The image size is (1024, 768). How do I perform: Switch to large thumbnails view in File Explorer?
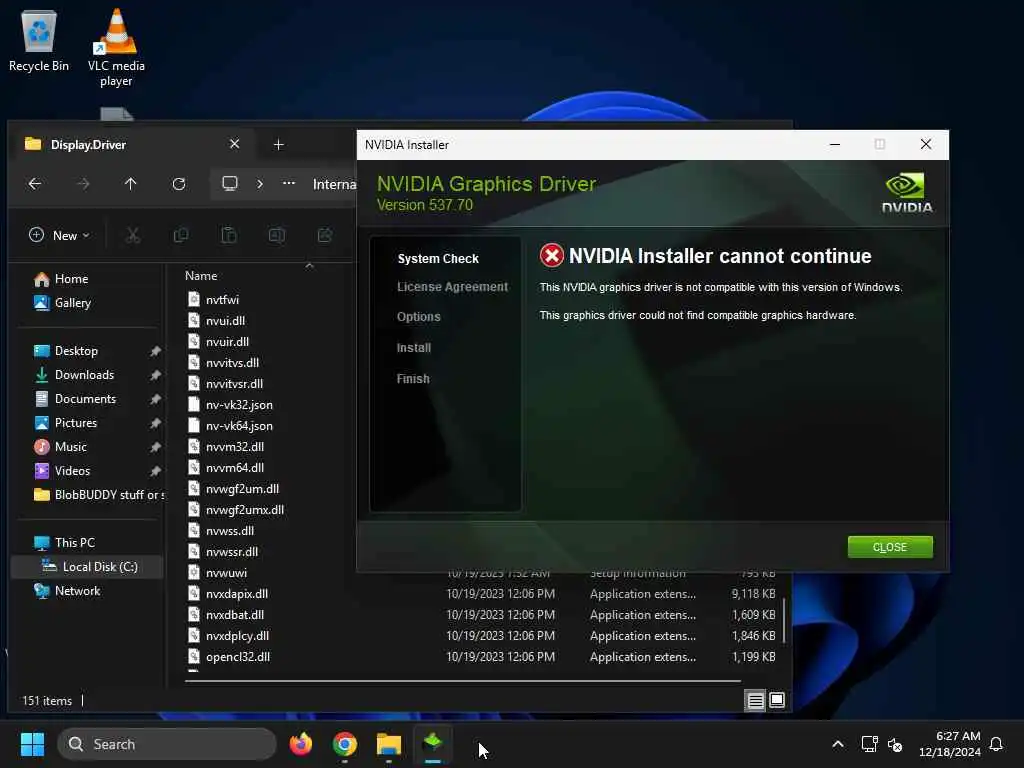776,701
